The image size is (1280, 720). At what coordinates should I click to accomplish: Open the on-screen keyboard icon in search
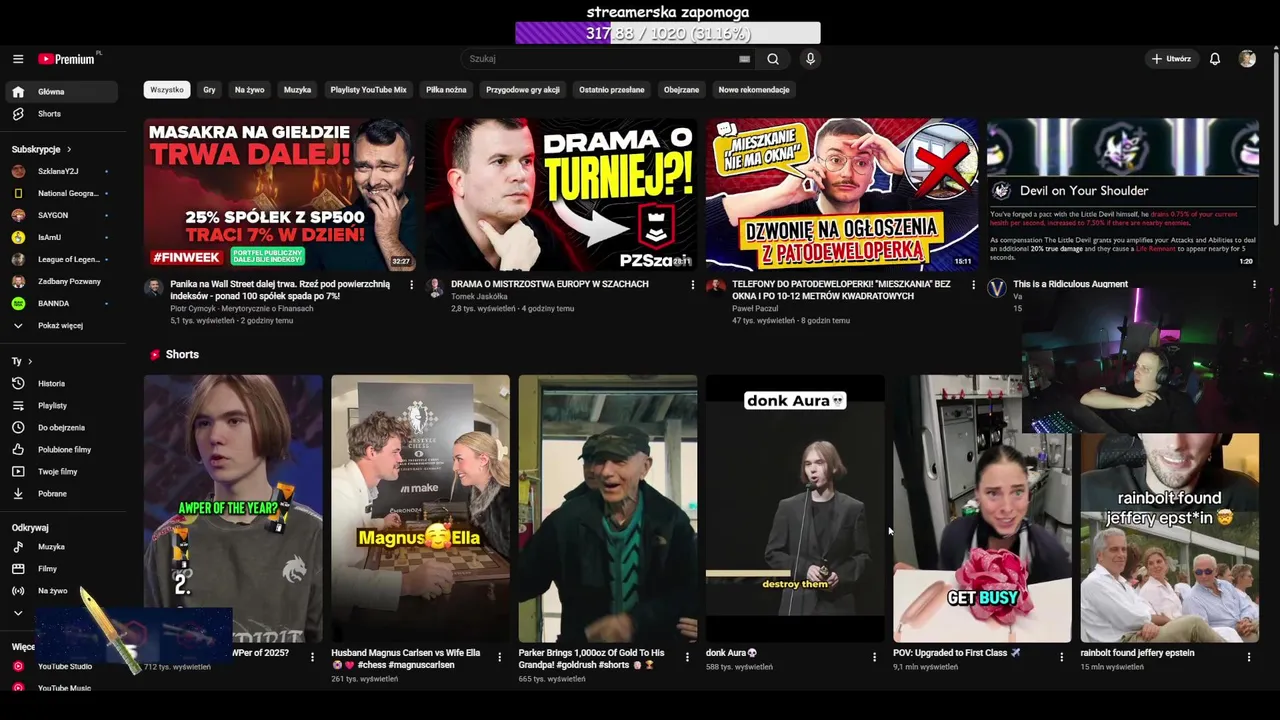pyautogui.click(x=744, y=59)
